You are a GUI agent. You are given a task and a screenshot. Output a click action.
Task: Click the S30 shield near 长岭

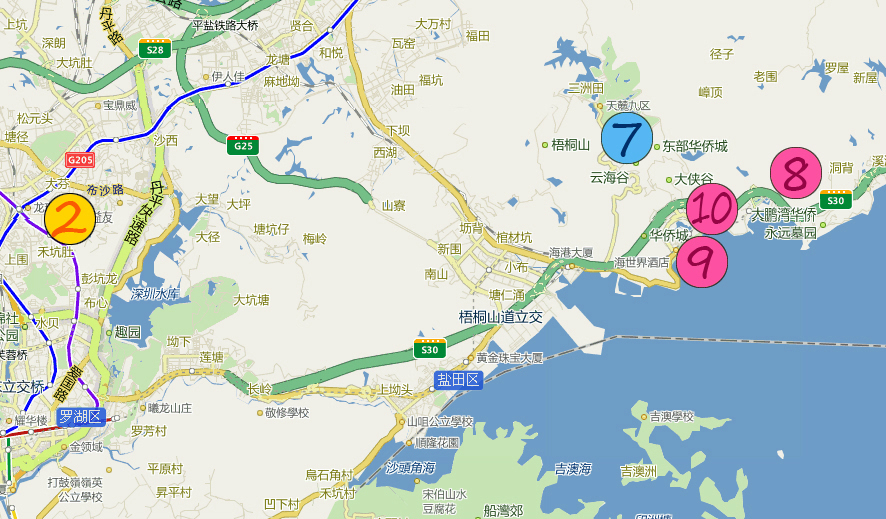coord(430,348)
